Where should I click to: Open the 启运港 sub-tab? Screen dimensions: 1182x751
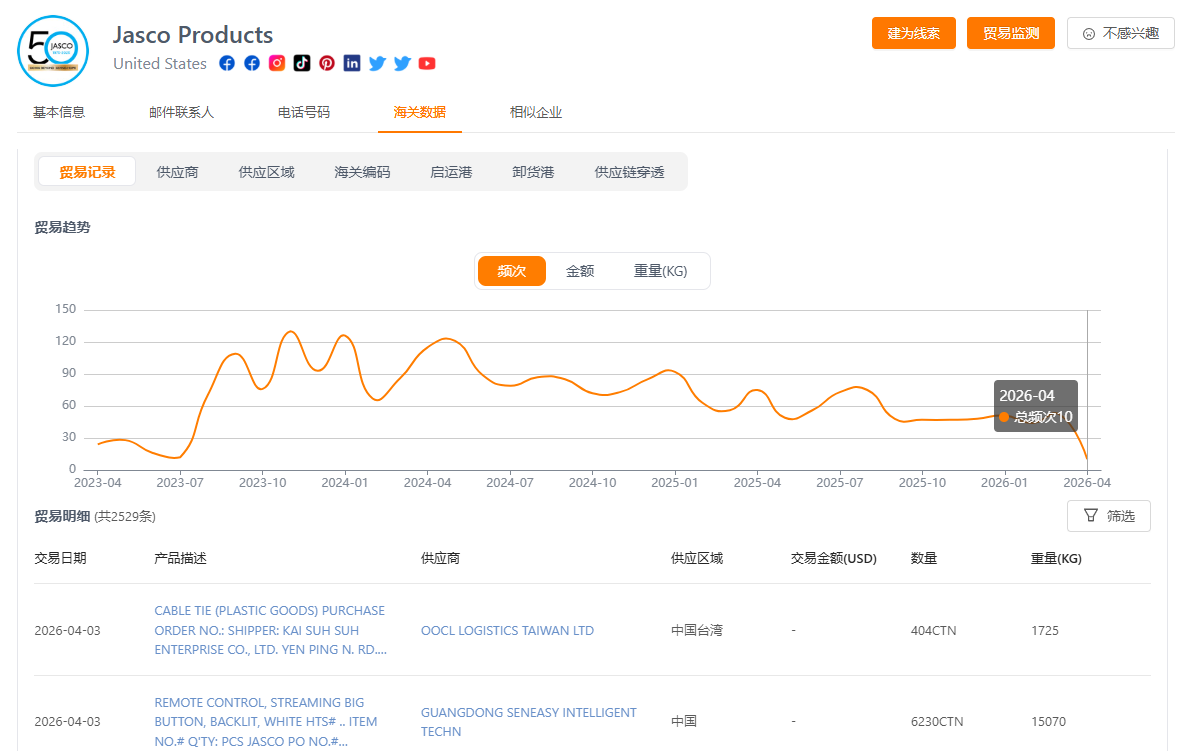click(451, 172)
